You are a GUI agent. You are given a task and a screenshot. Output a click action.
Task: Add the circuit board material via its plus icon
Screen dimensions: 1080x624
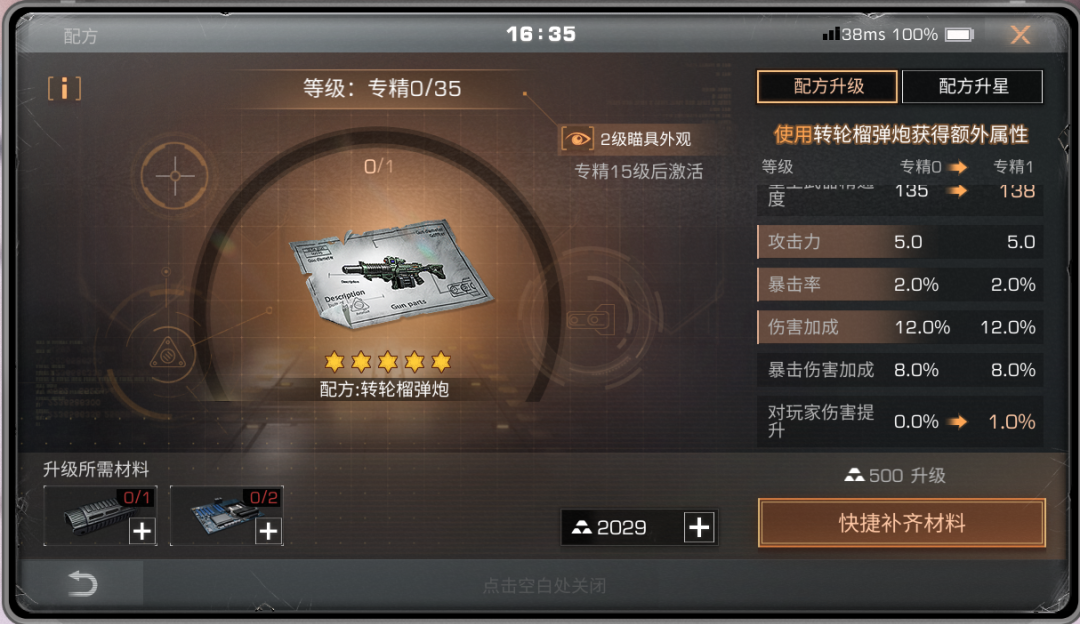268,531
